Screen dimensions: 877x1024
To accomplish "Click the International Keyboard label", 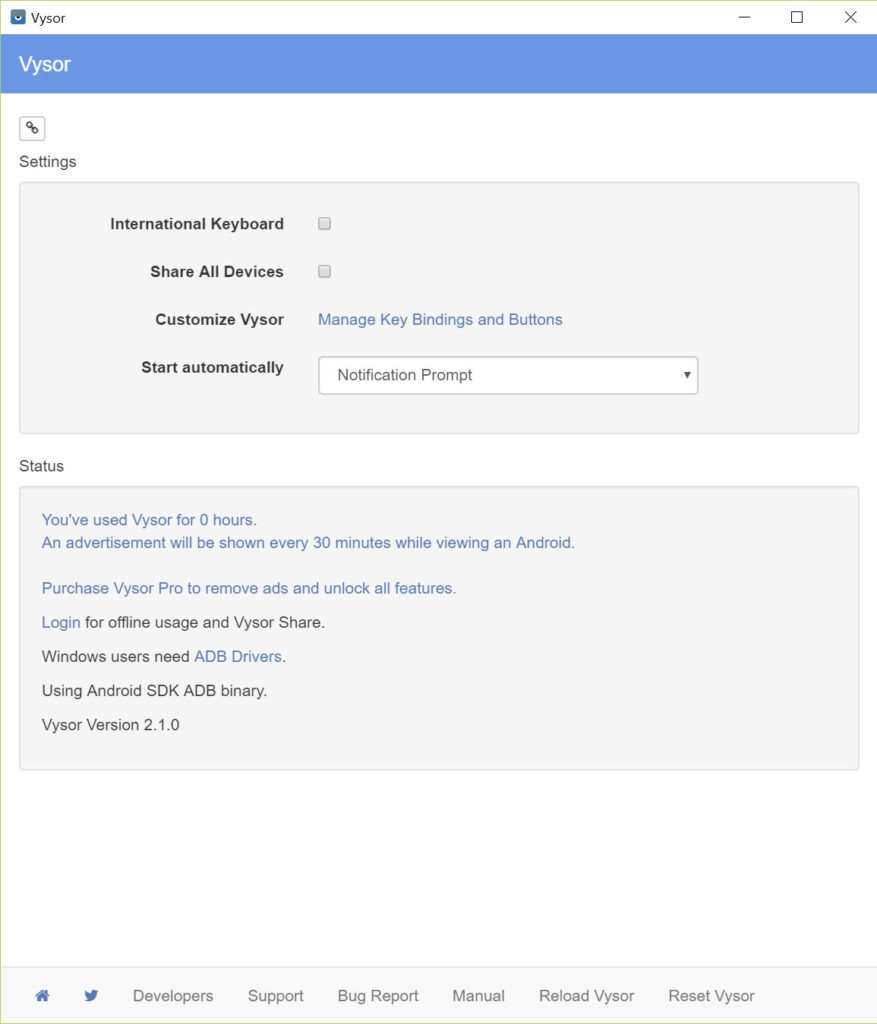I will point(197,224).
